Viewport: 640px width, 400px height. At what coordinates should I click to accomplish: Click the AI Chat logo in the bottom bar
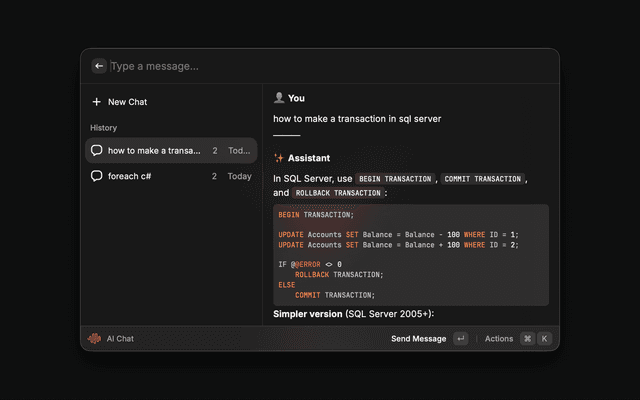[95, 339]
